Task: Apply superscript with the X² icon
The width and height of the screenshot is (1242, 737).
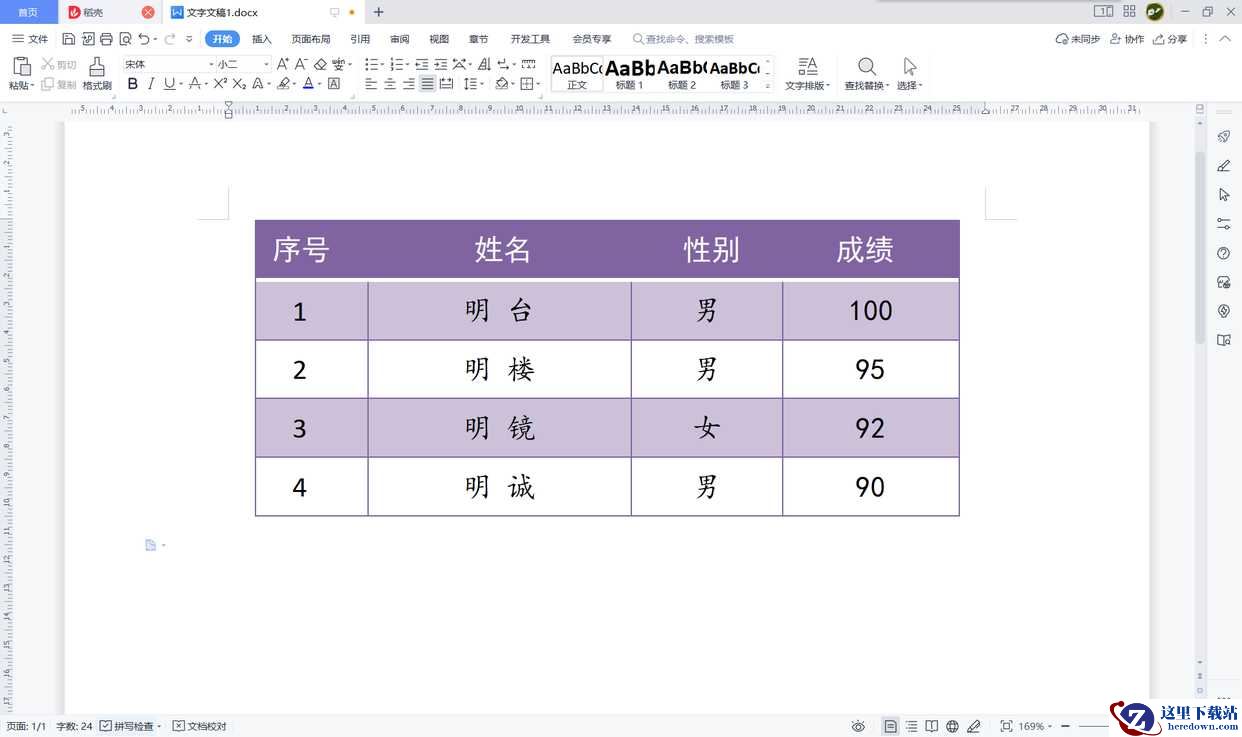Action: click(220, 84)
